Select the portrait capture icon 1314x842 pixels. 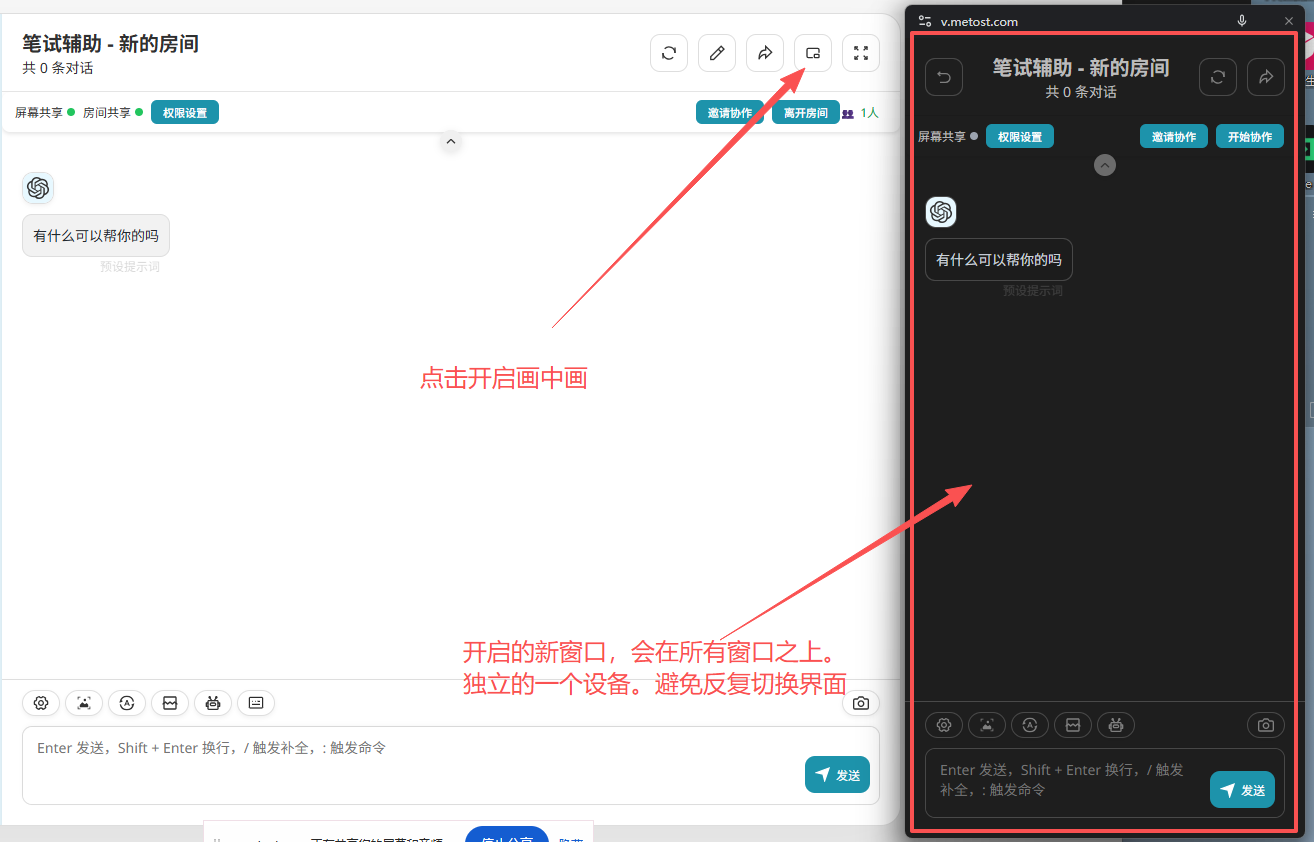coord(84,703)
